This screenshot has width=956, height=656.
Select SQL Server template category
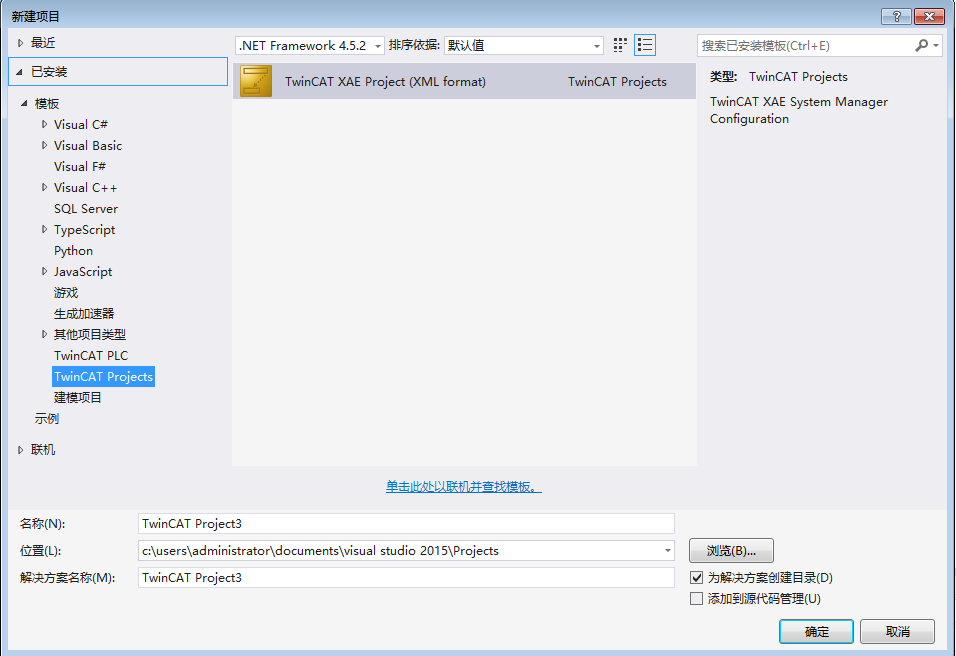pos(86,209)
